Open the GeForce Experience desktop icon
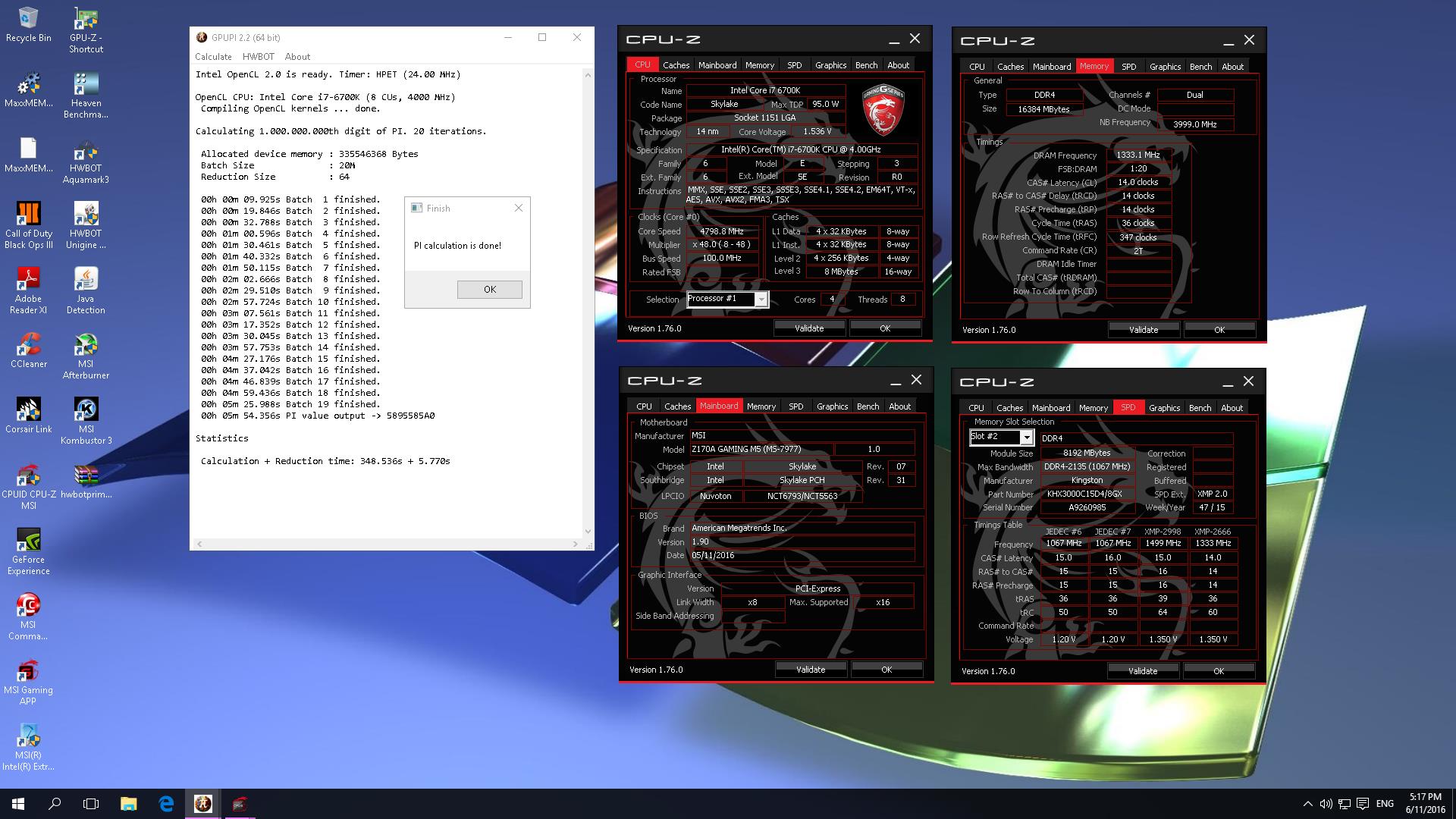The width and height of the screenshot is (1456, 819). pyautogui.click(x=28, y=552)
